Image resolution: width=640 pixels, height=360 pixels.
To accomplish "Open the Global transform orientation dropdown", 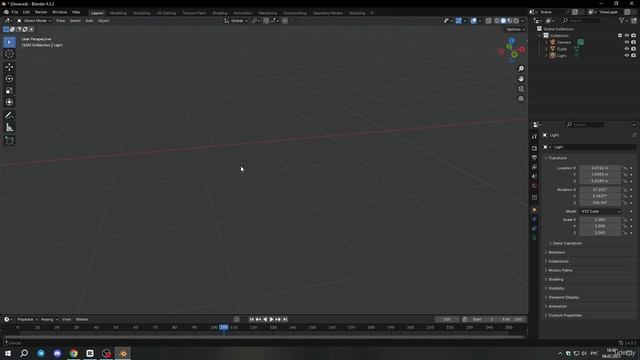I will point(236,21).
